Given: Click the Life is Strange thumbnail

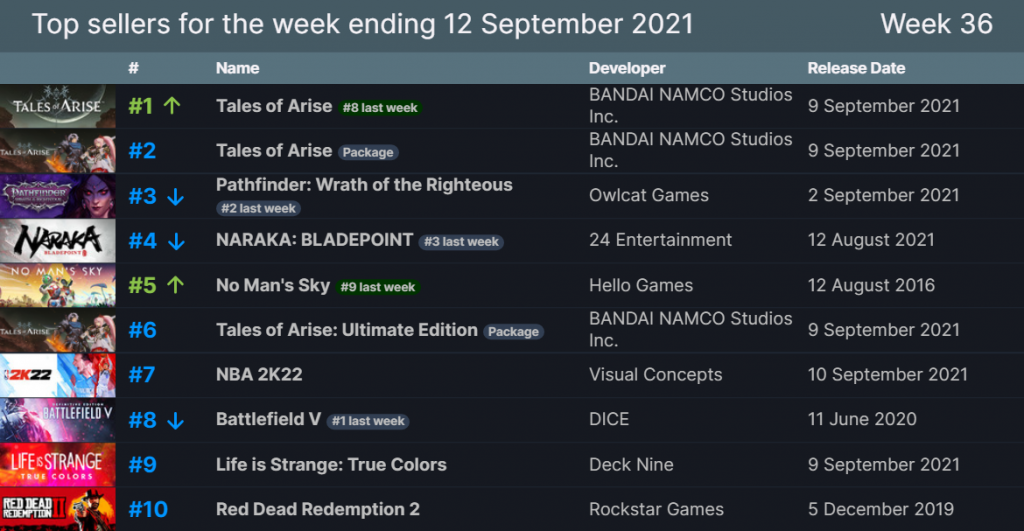Looking at the screenshot, I should tap(58, 464).
